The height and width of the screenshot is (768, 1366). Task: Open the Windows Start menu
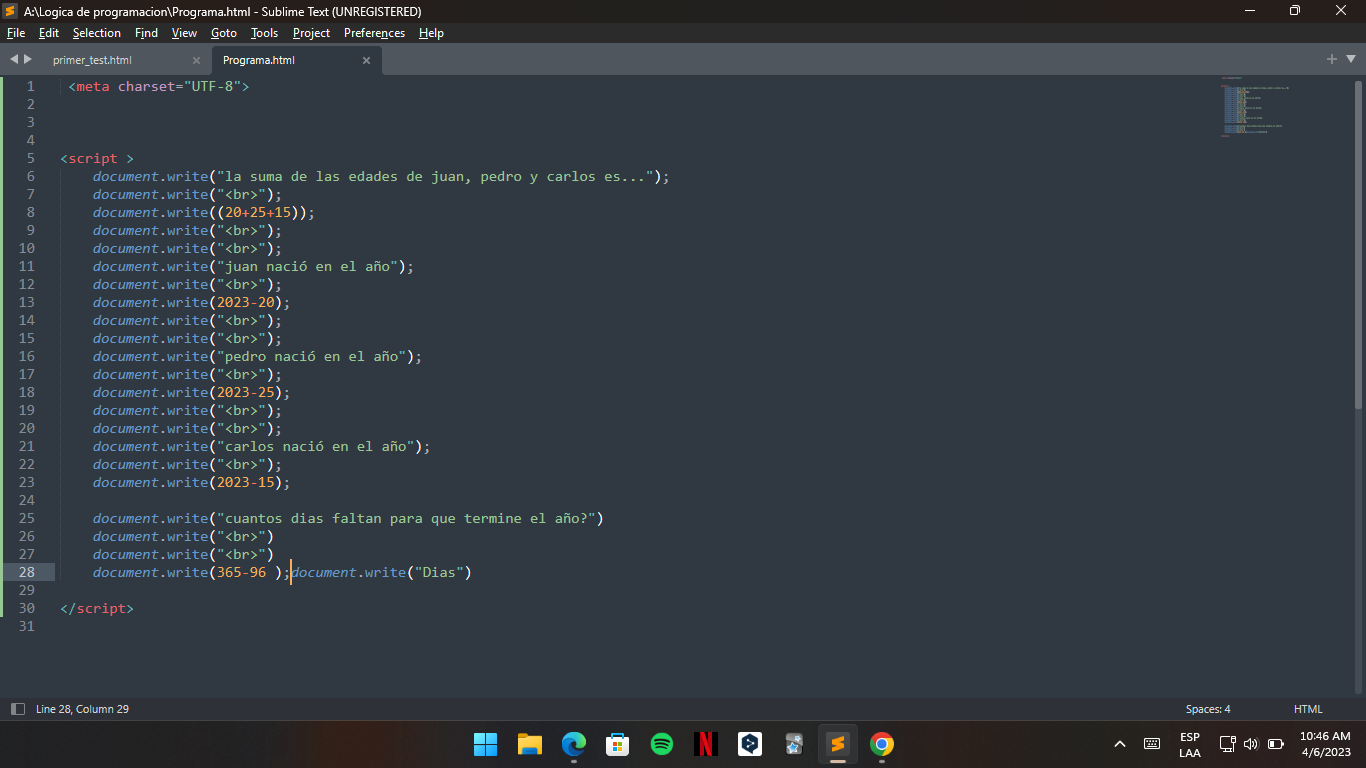click(486, 744)
